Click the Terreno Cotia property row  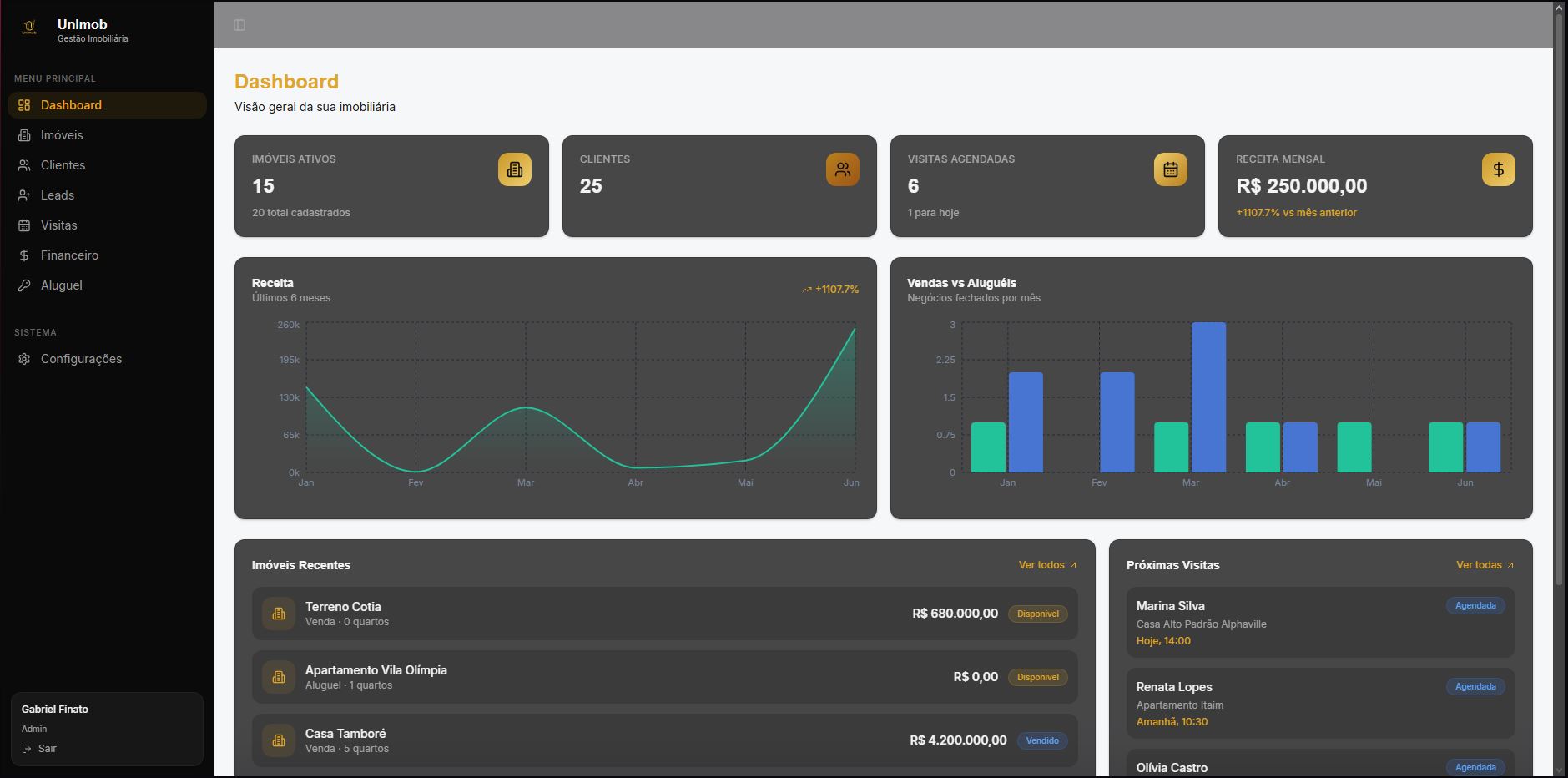pyautogui.click(x=665, y=614)
